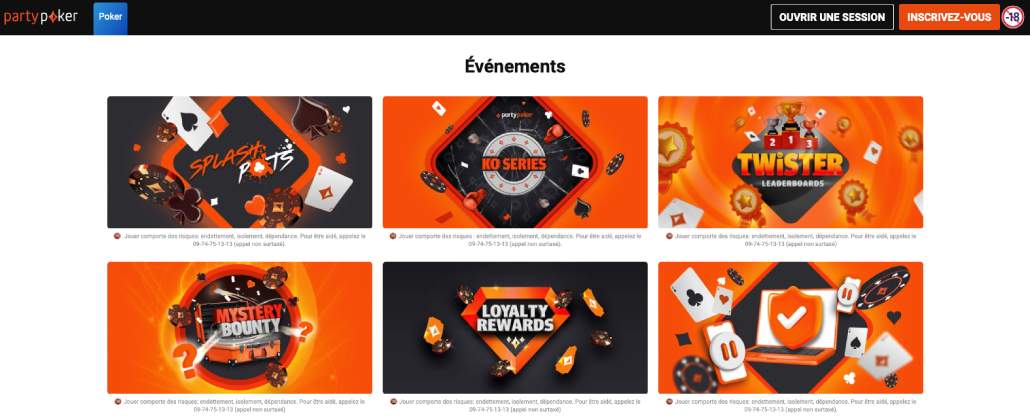Click the -18 age restriction badge
This screenshot has height=420, width=1030.
click(x=1012, y=17)
